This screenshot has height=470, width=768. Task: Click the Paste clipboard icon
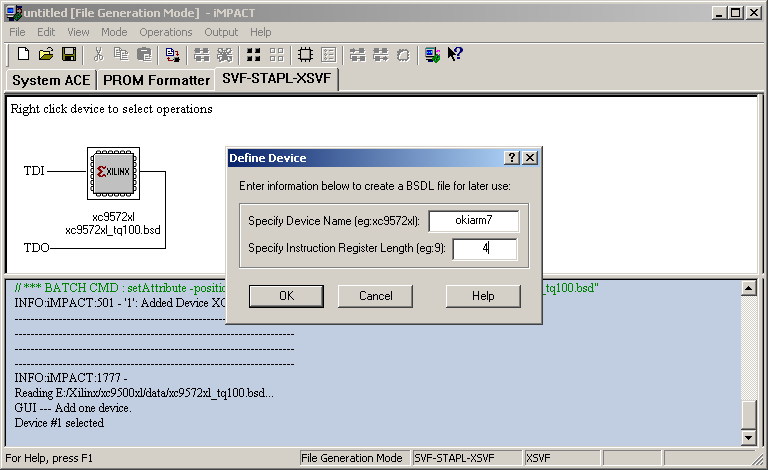(144, 54)
